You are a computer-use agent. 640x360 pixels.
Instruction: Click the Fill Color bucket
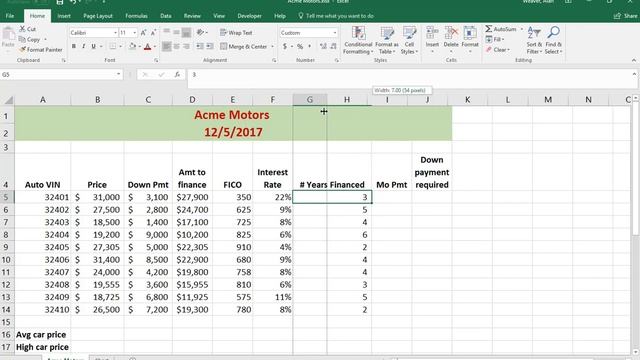[132, 47]
